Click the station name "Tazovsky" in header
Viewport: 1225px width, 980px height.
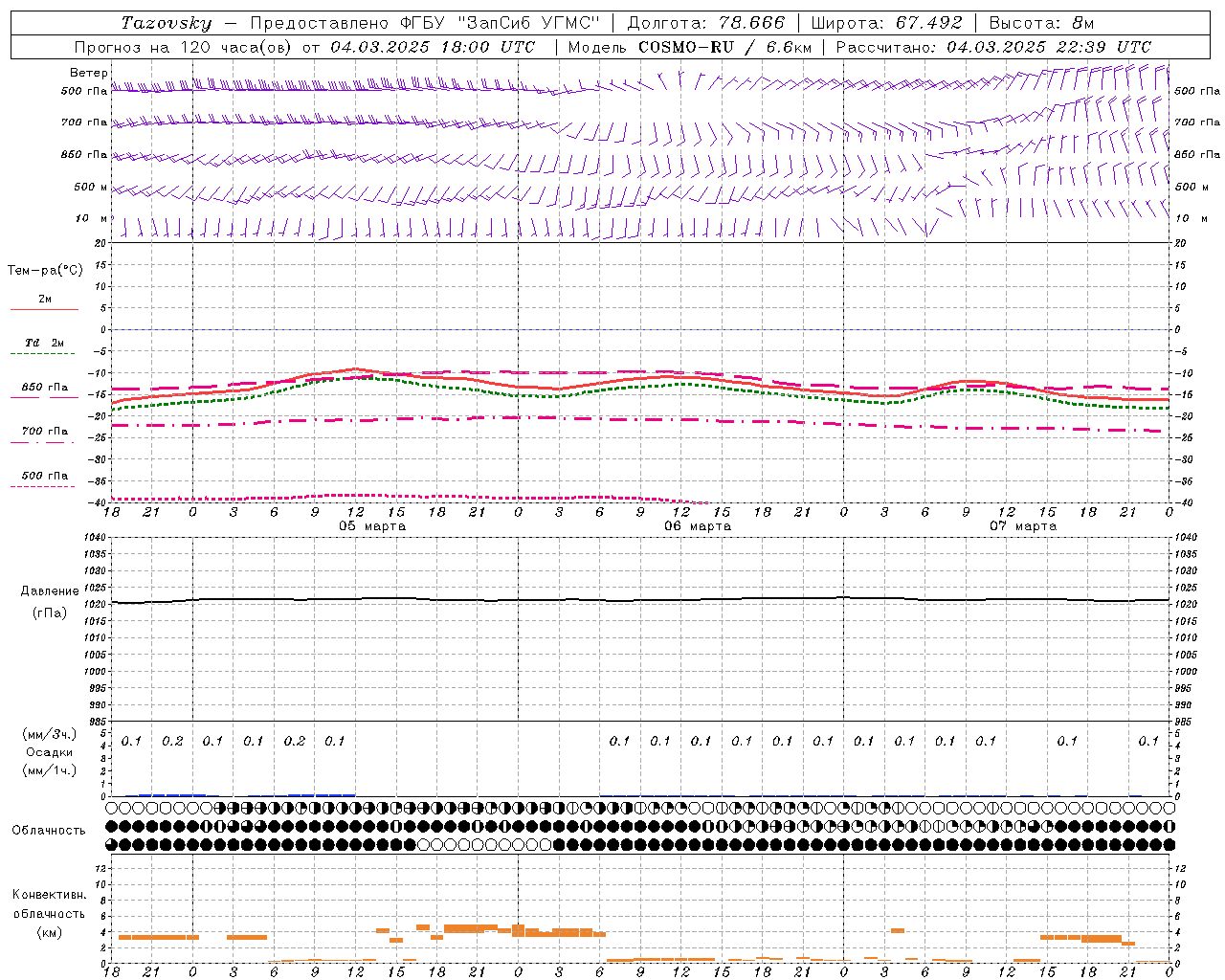coord(167,23)
